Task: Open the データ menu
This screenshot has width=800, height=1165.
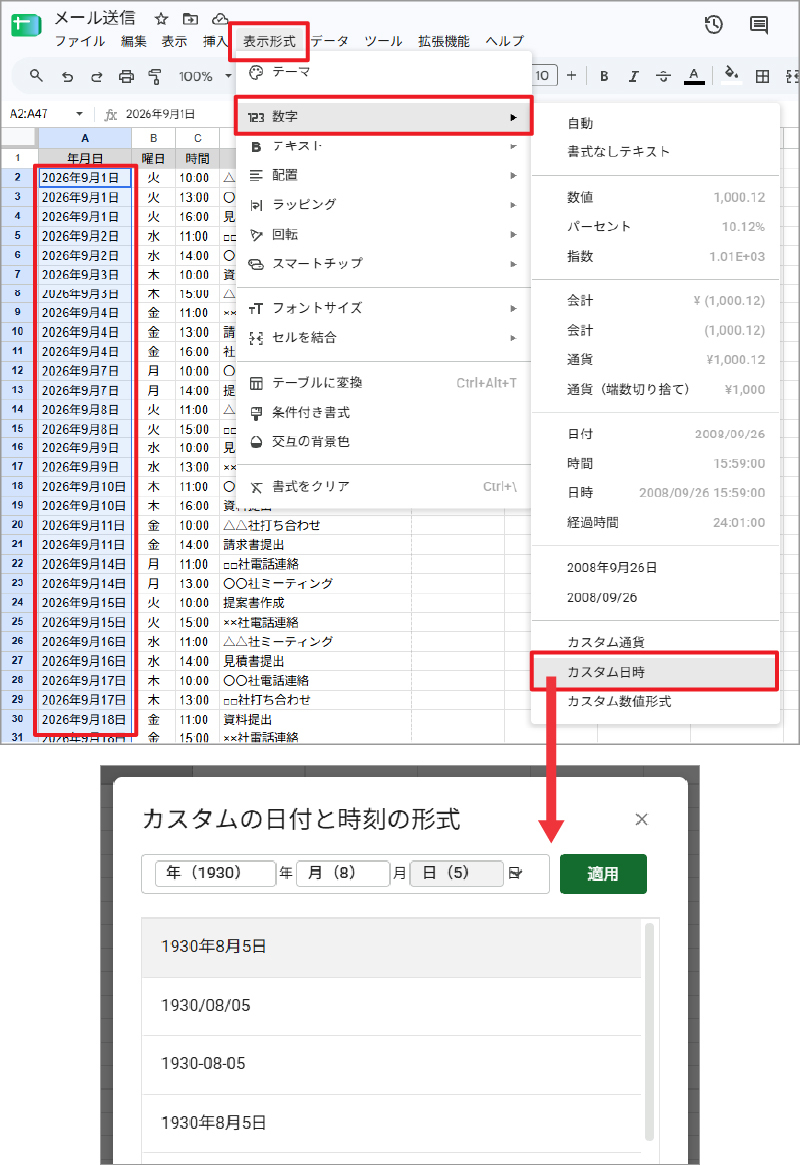Action: click(x=330, y=41)
